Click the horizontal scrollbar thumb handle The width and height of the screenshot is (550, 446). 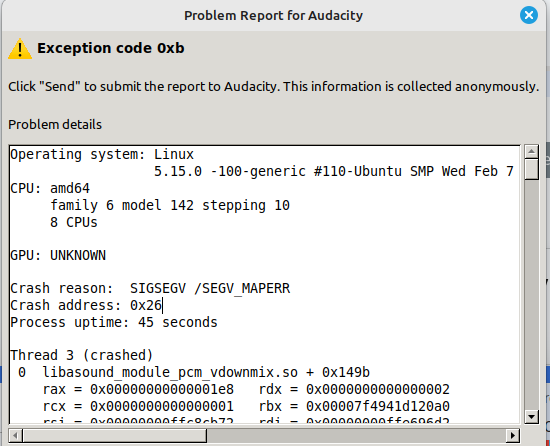tap(115, 435)
